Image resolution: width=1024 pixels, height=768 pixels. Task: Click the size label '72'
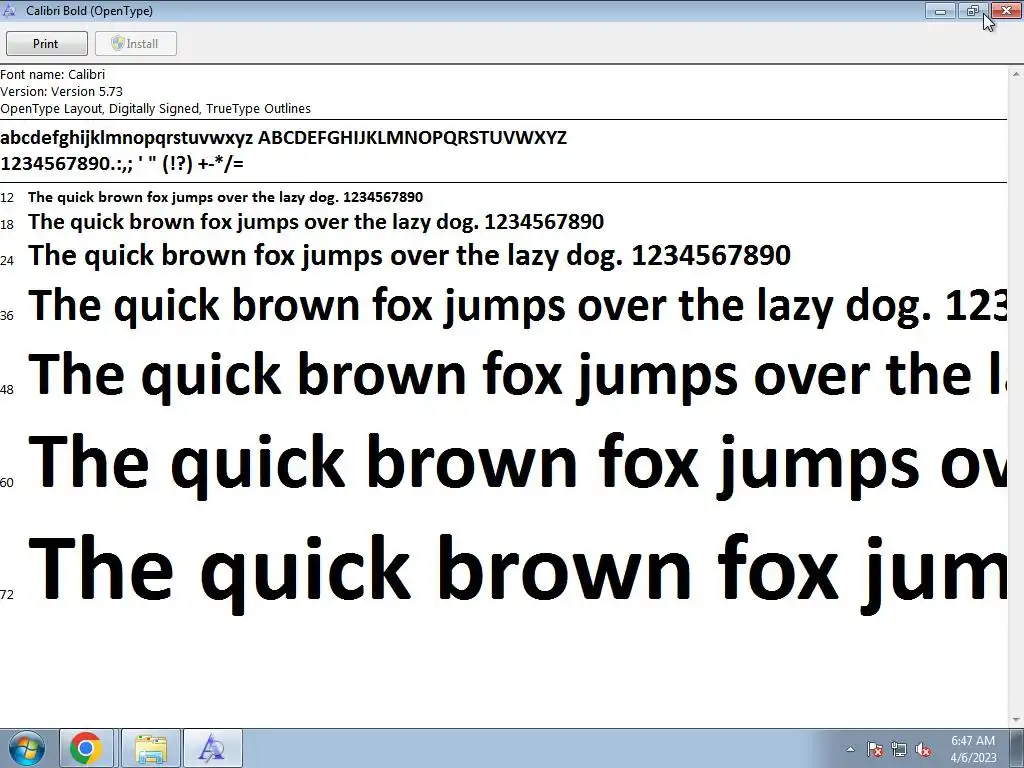[x=7, y=594]
